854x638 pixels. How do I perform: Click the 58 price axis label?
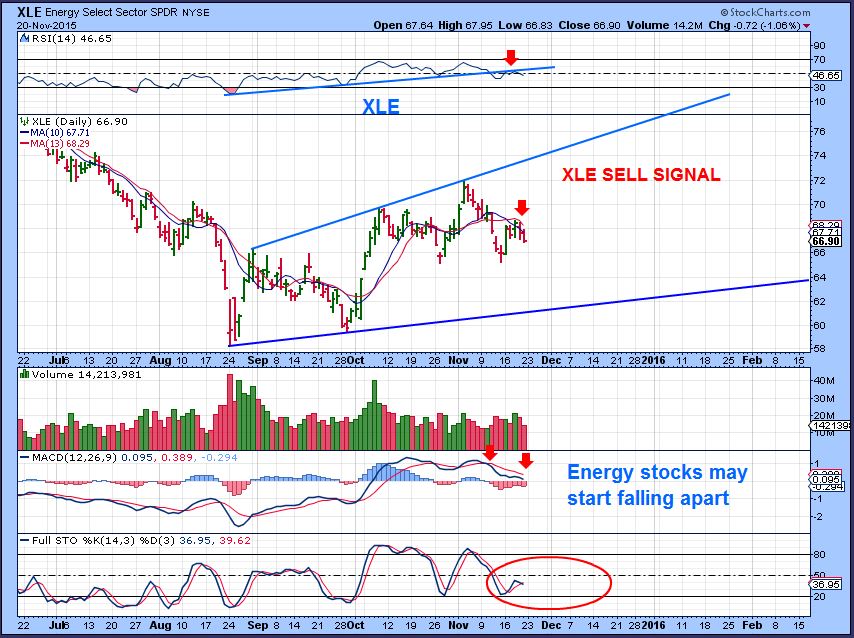pos(820,349)
